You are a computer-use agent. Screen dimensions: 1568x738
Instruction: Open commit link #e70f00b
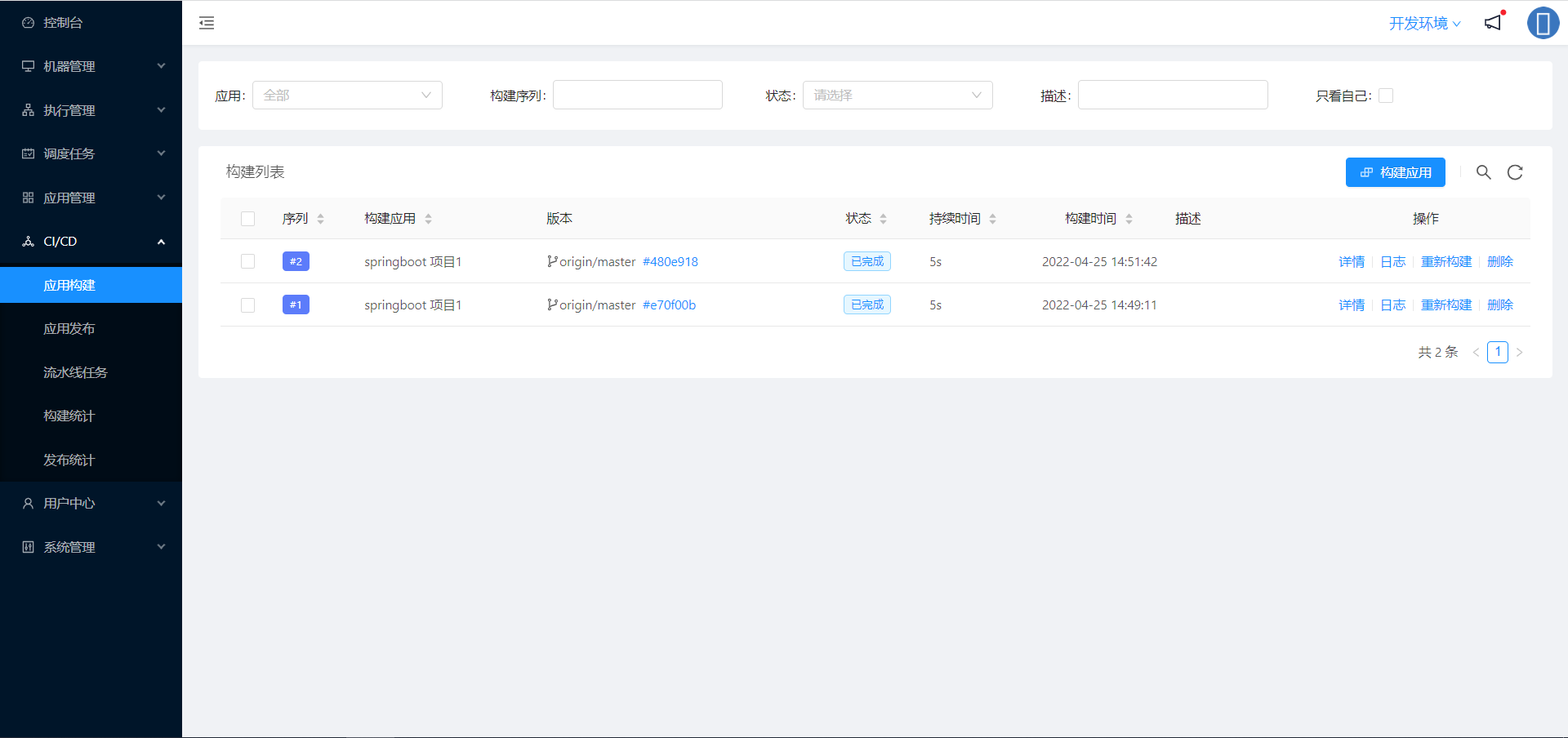(x=669, y=305)
